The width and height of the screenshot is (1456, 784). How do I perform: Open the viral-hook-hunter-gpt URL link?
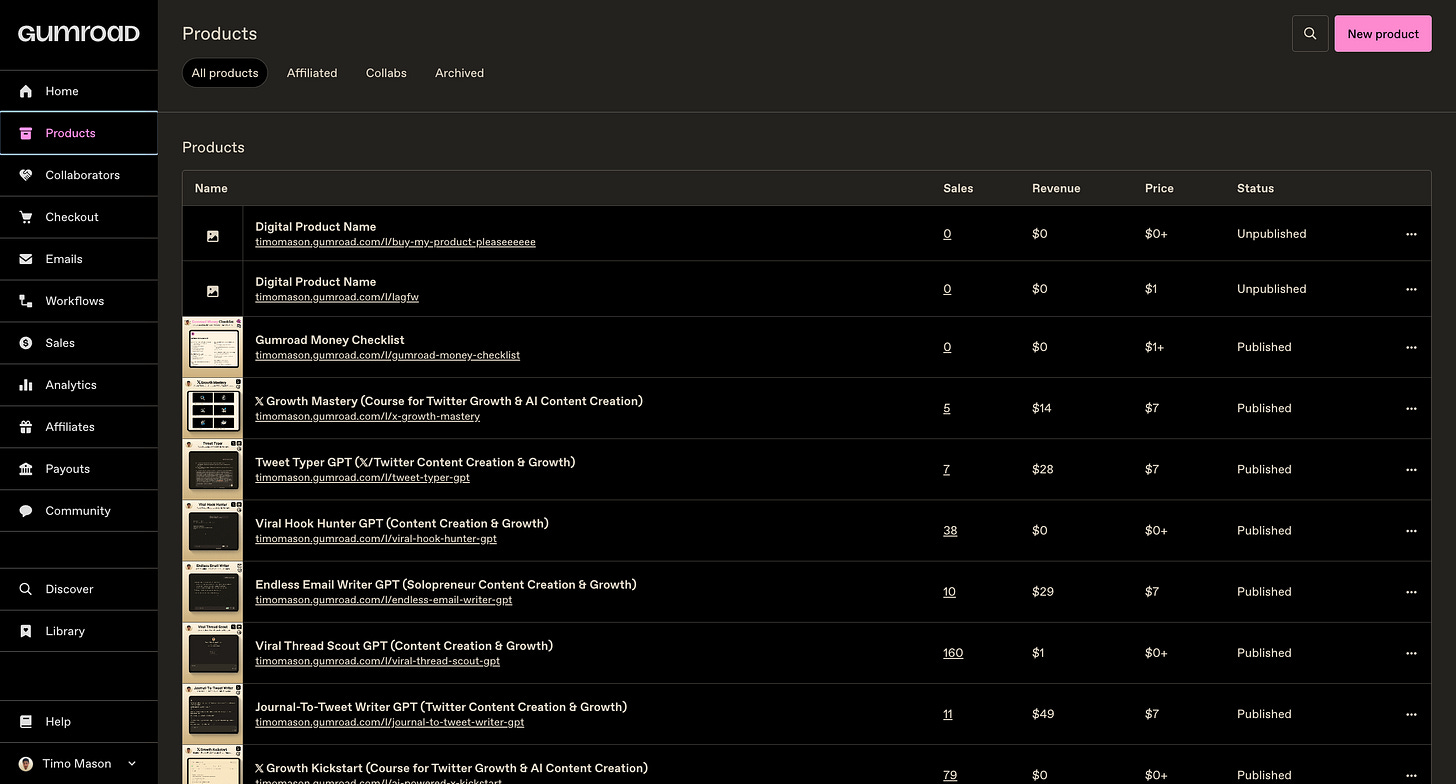(376, 539)
